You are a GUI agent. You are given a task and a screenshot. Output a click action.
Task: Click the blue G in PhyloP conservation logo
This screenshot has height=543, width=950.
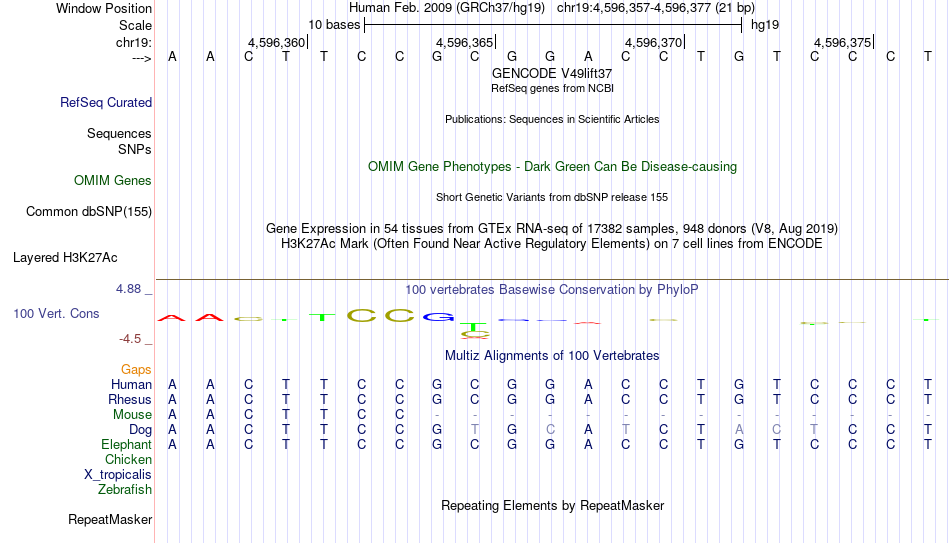(439, 316)
